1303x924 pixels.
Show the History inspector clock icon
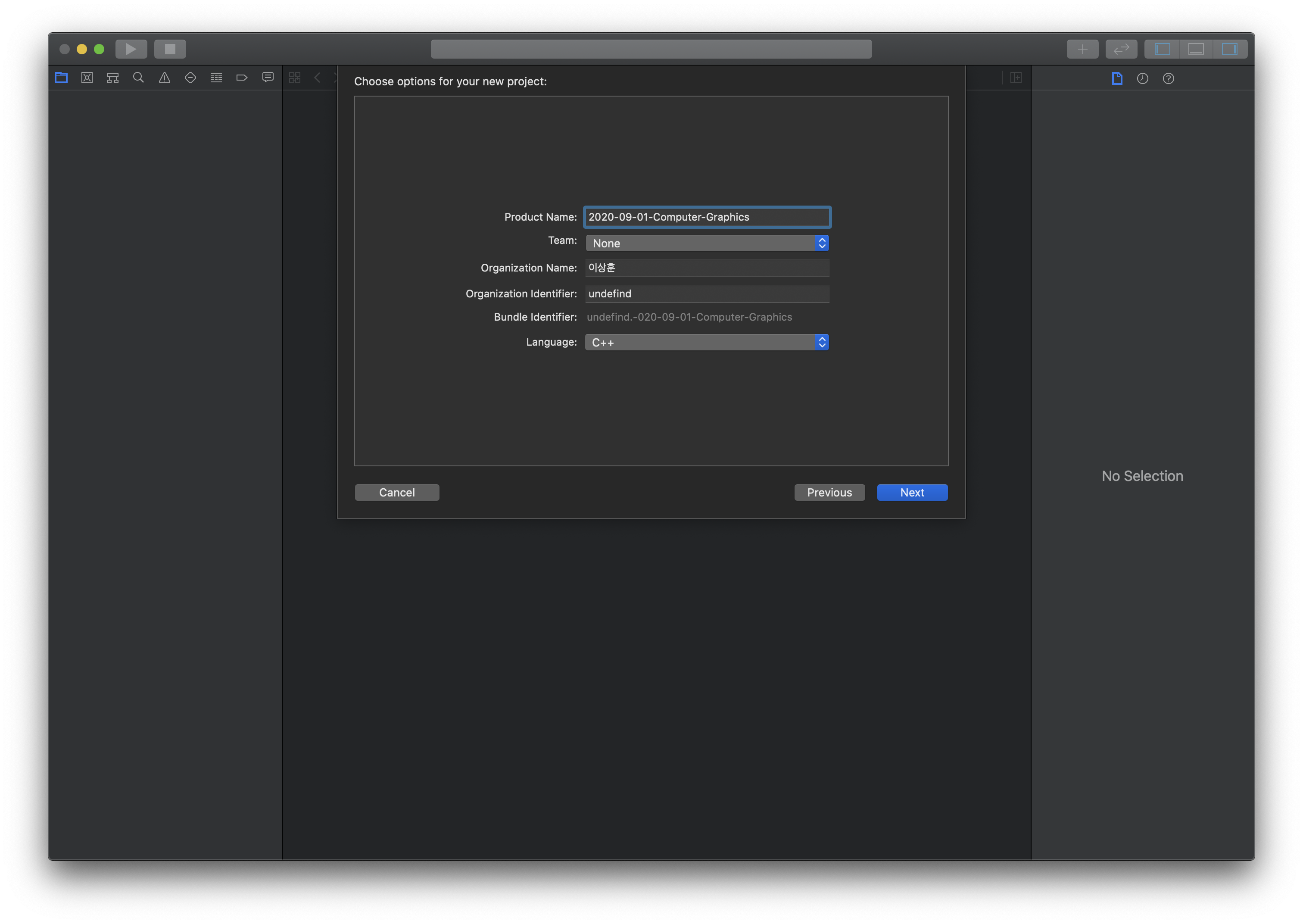tap(1143, 78)
